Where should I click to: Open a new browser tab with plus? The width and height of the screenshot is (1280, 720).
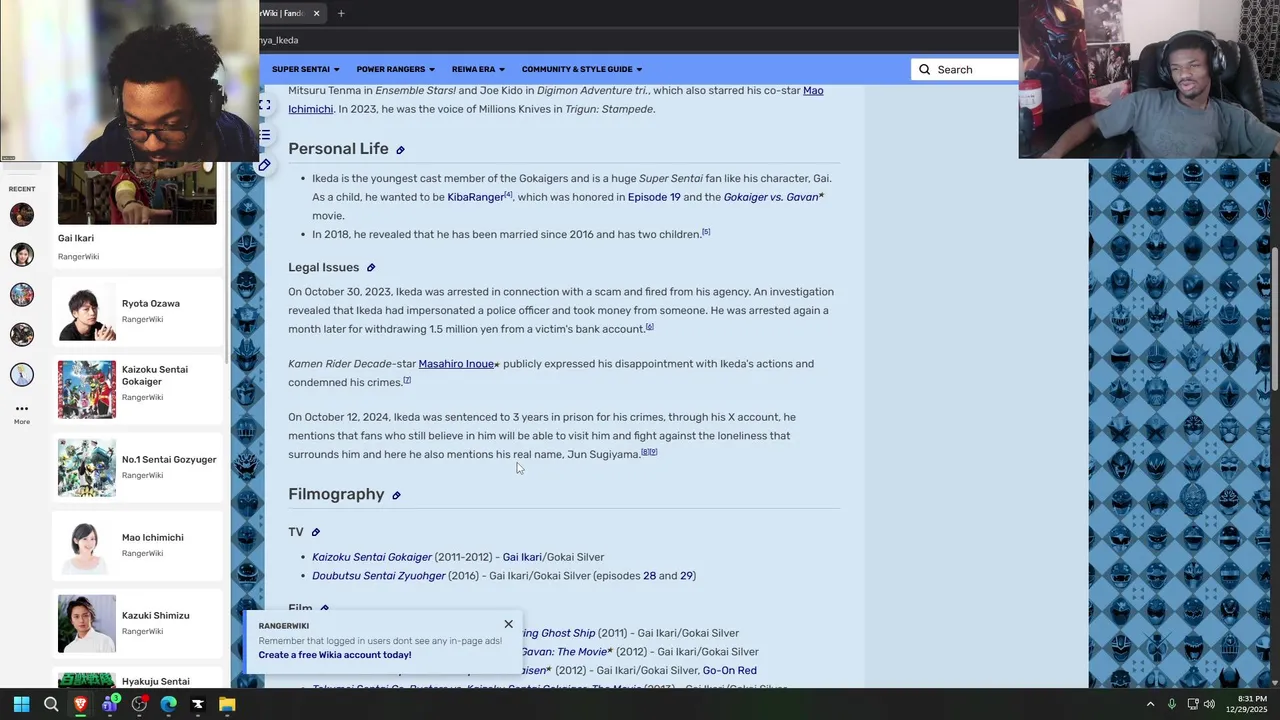[341, 13]
